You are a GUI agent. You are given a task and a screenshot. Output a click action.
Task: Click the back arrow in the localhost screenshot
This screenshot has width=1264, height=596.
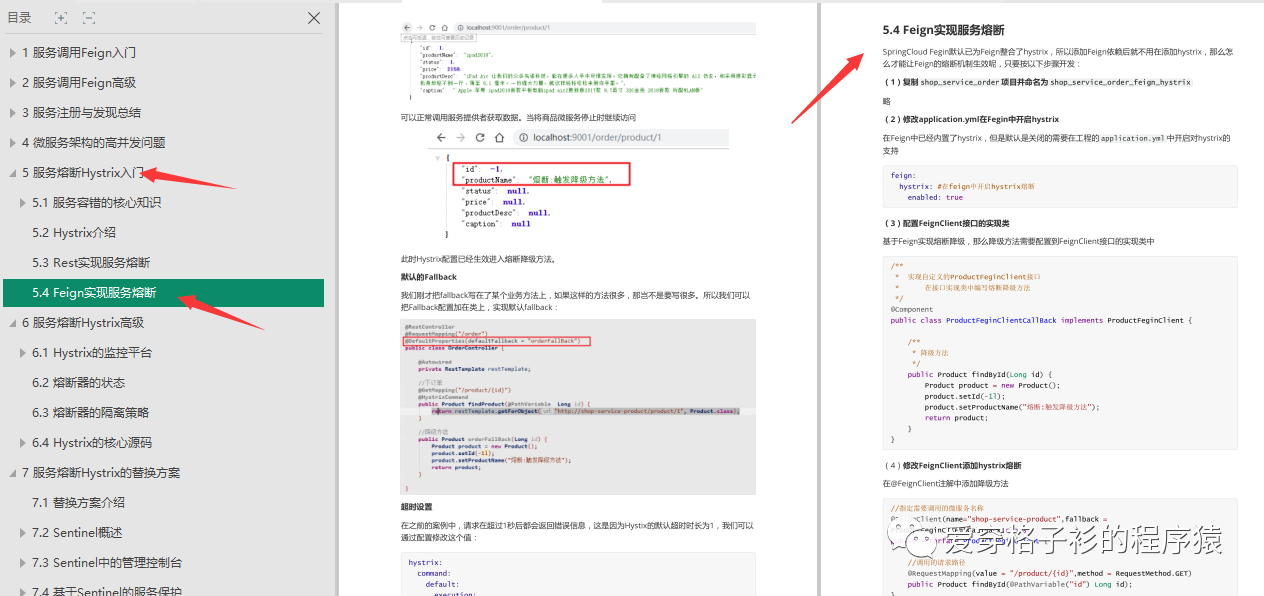[441, 137]
